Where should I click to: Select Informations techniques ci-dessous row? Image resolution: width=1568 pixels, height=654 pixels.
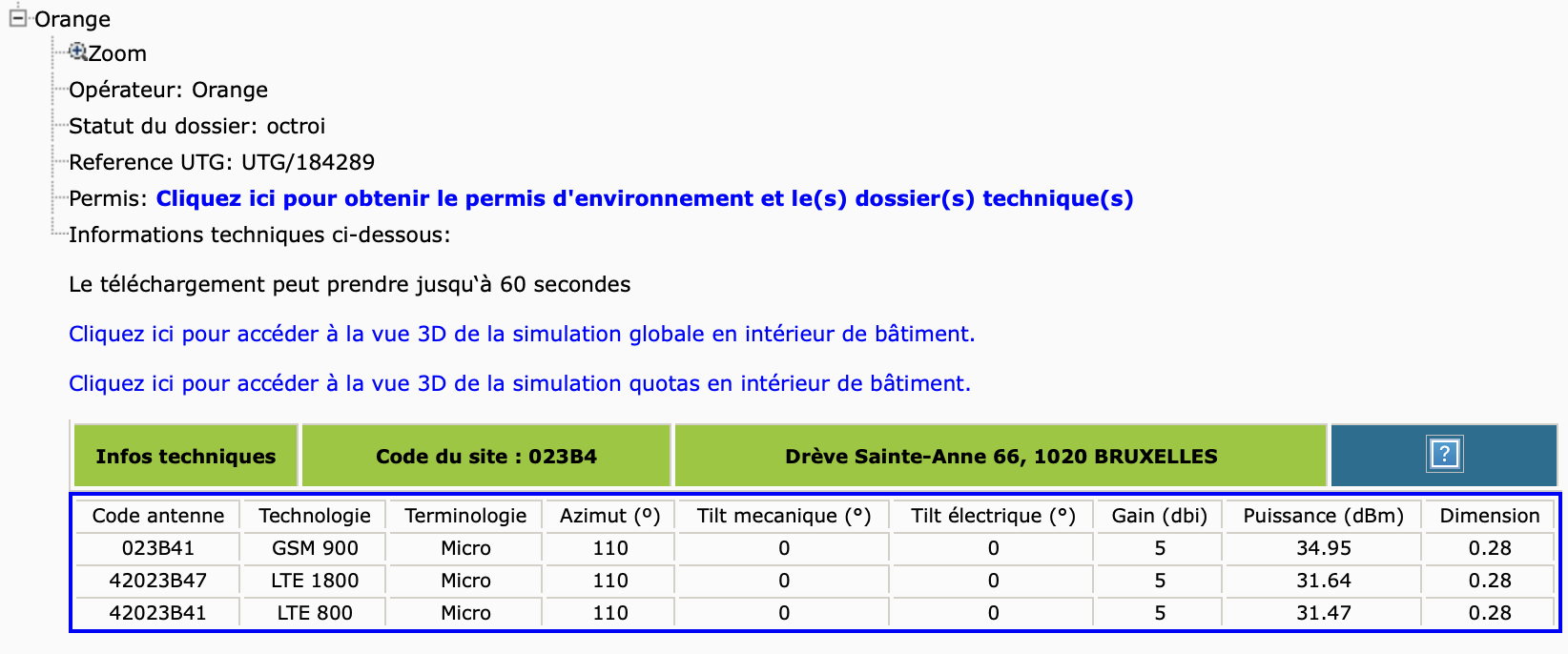(x=259, y=235)
